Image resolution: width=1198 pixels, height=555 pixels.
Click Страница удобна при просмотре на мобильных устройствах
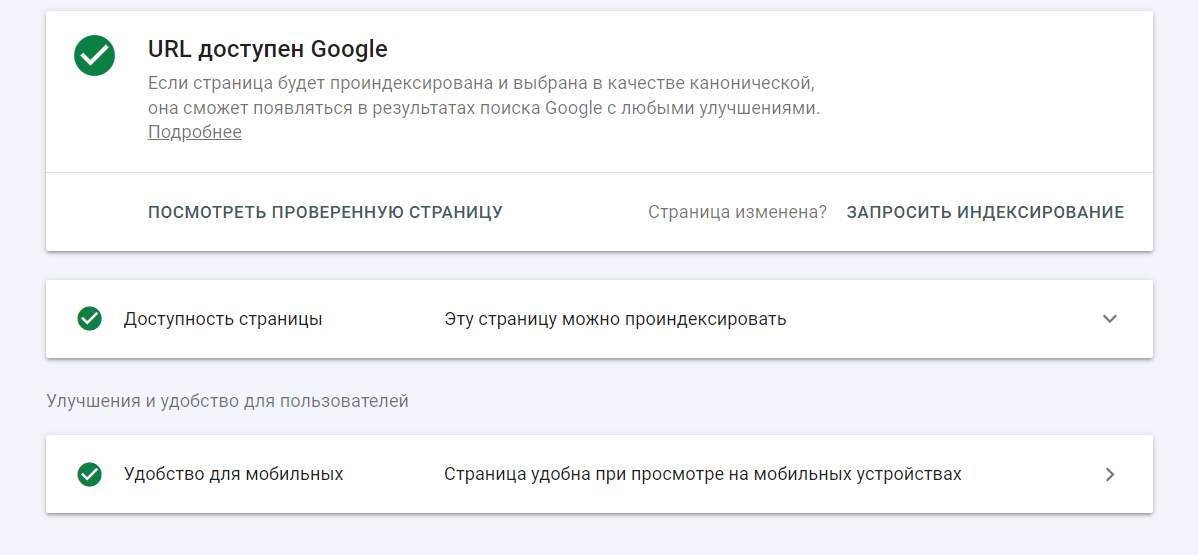tap(702, 474)
